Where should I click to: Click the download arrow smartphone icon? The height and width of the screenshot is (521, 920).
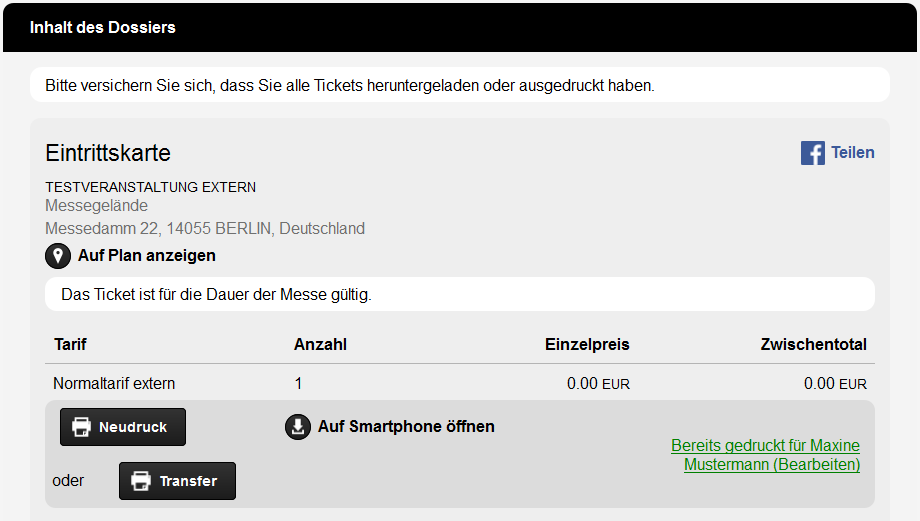click(298, 427)
